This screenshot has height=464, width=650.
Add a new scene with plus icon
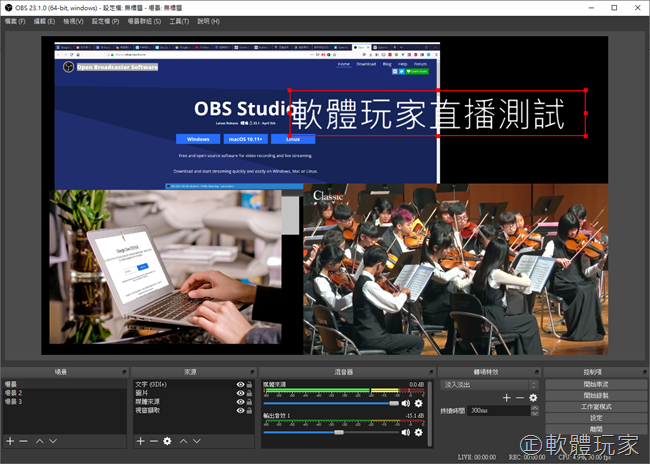pyautogui.click(x=10, y=441)
